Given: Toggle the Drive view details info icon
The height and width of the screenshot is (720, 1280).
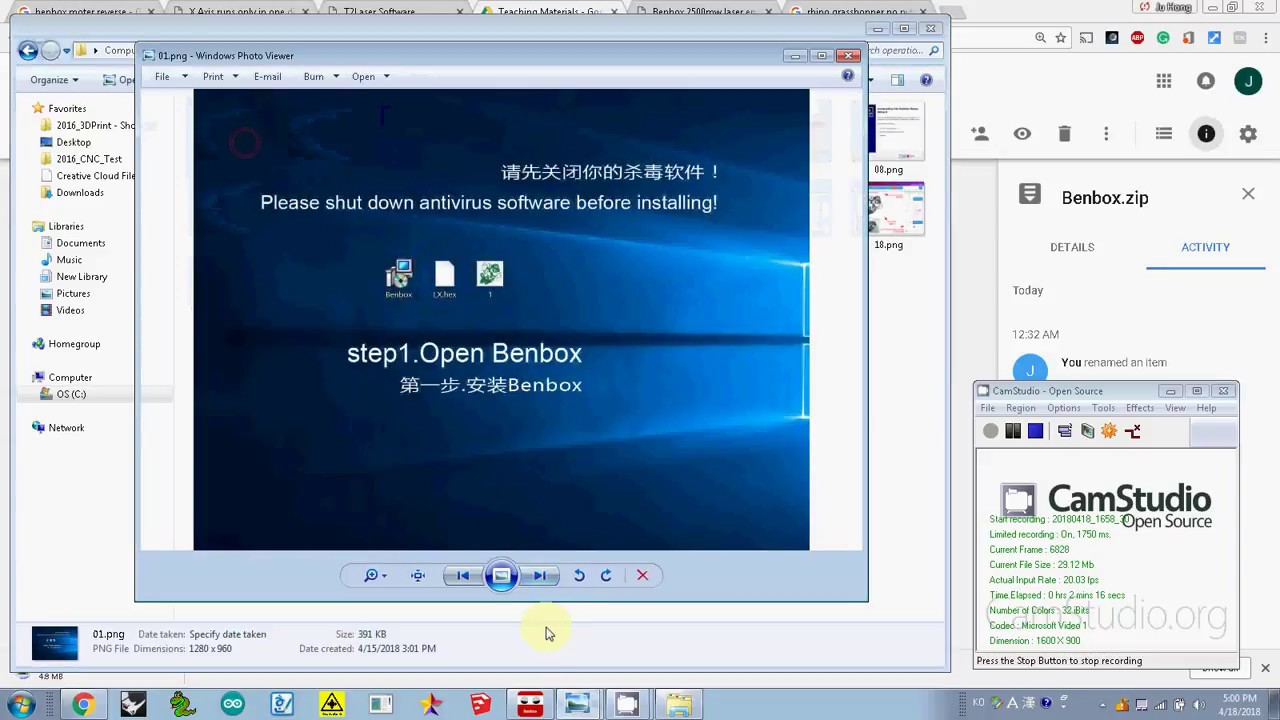Looking at the screenshot, I should tap(1206, 133).
